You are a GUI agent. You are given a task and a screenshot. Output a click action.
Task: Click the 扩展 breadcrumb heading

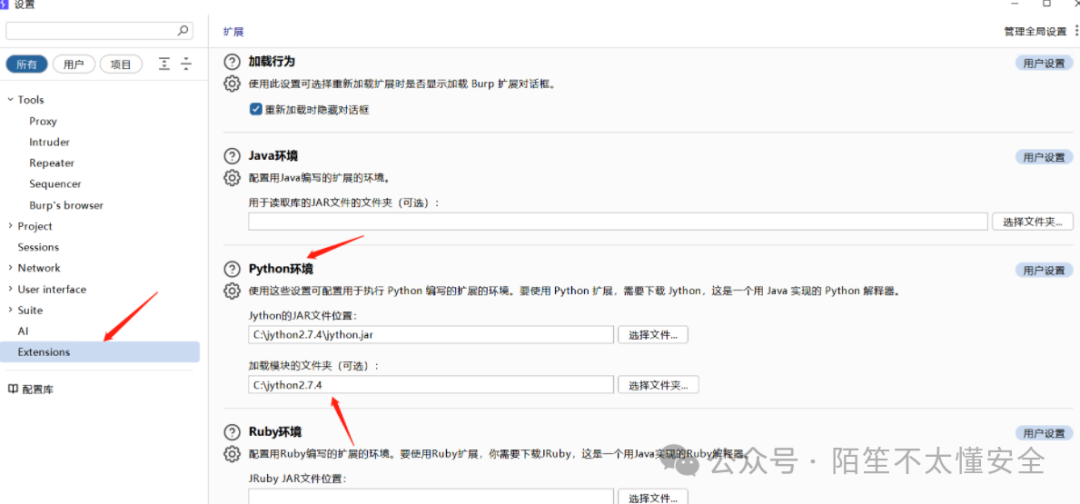233,32
